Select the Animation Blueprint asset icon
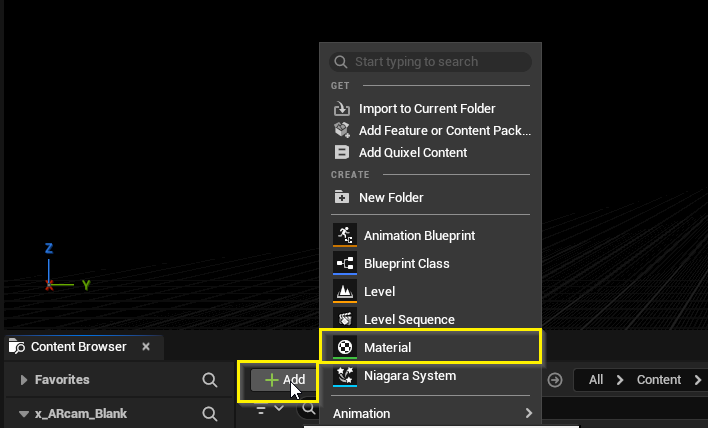The width and height of the screenshot is (708, 428). click(x=344, y=236)
